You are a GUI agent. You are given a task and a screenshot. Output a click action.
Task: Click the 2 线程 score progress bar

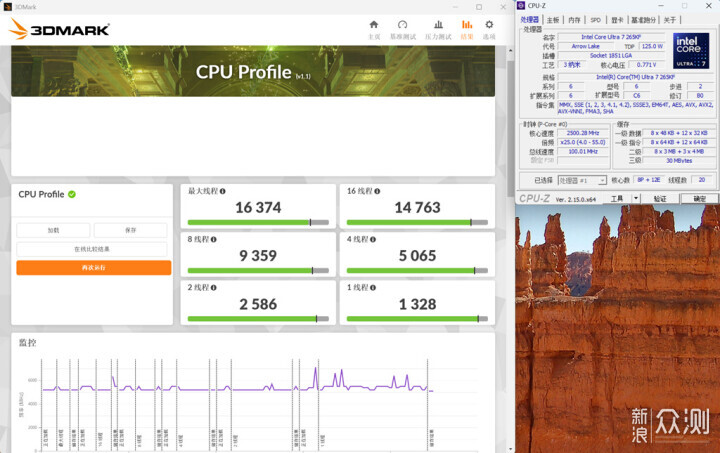coord(258,319)
